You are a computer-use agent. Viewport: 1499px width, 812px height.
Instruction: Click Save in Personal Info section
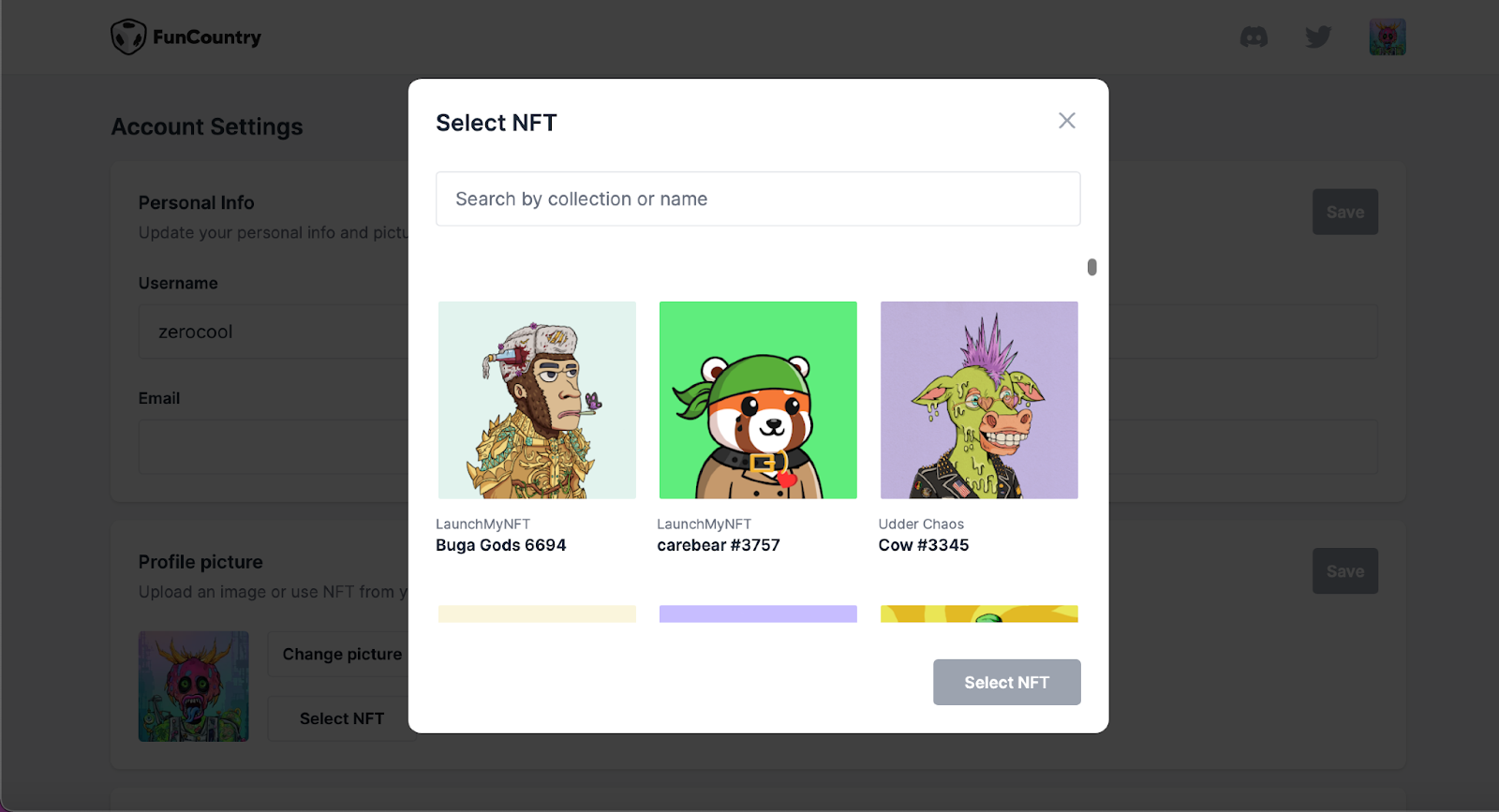1345,213
